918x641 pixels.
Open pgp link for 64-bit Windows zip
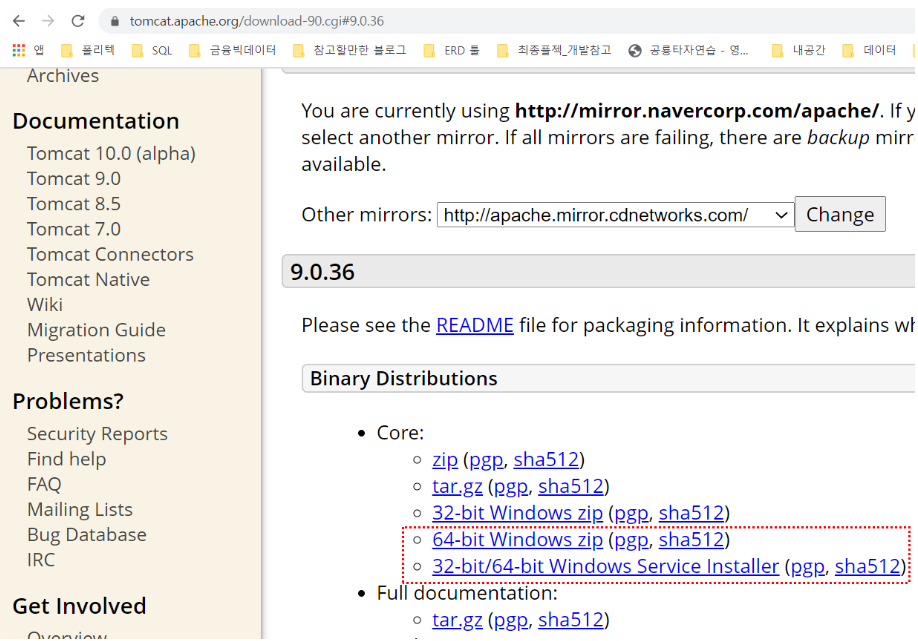pyautogui.click(x=631, y=540)
